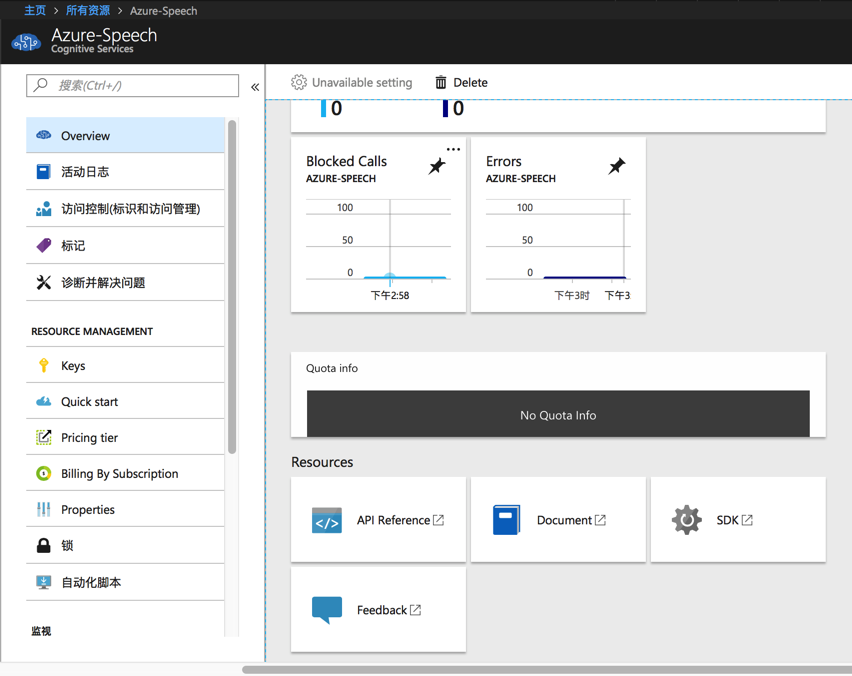Click the Blocked Calls chart title
This screenshot has width=852, height=676.
(x=346, y=161)
